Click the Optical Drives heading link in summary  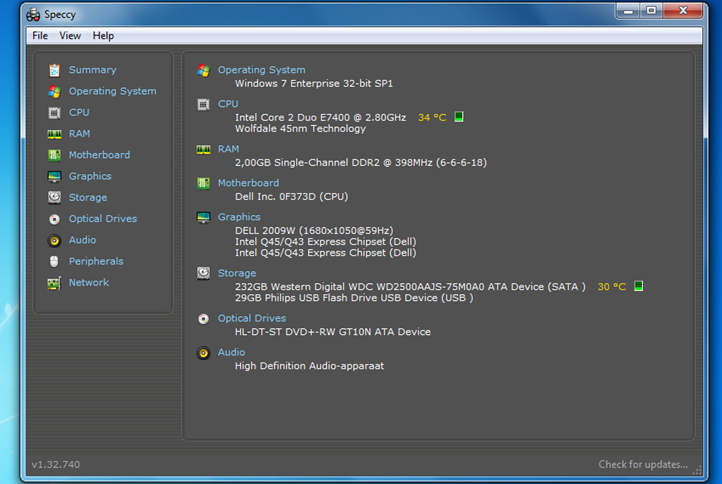(x=252, y=318)
